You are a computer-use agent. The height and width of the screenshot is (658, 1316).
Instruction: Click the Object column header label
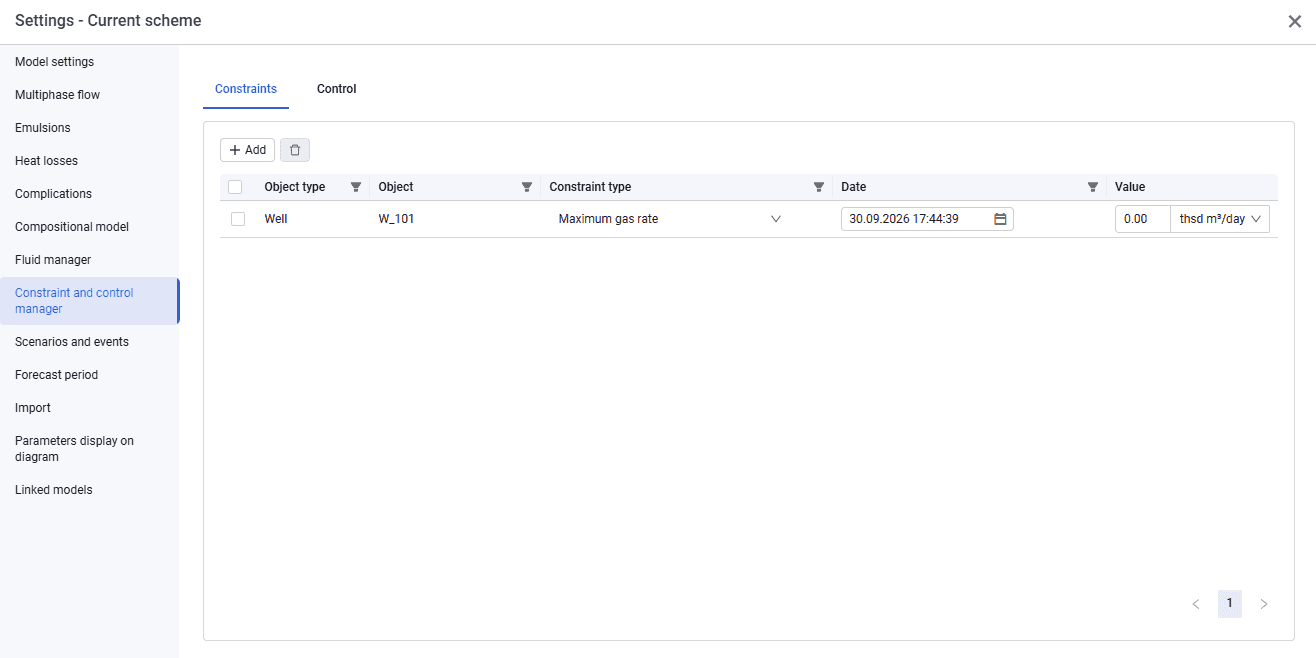click(396, 187)
